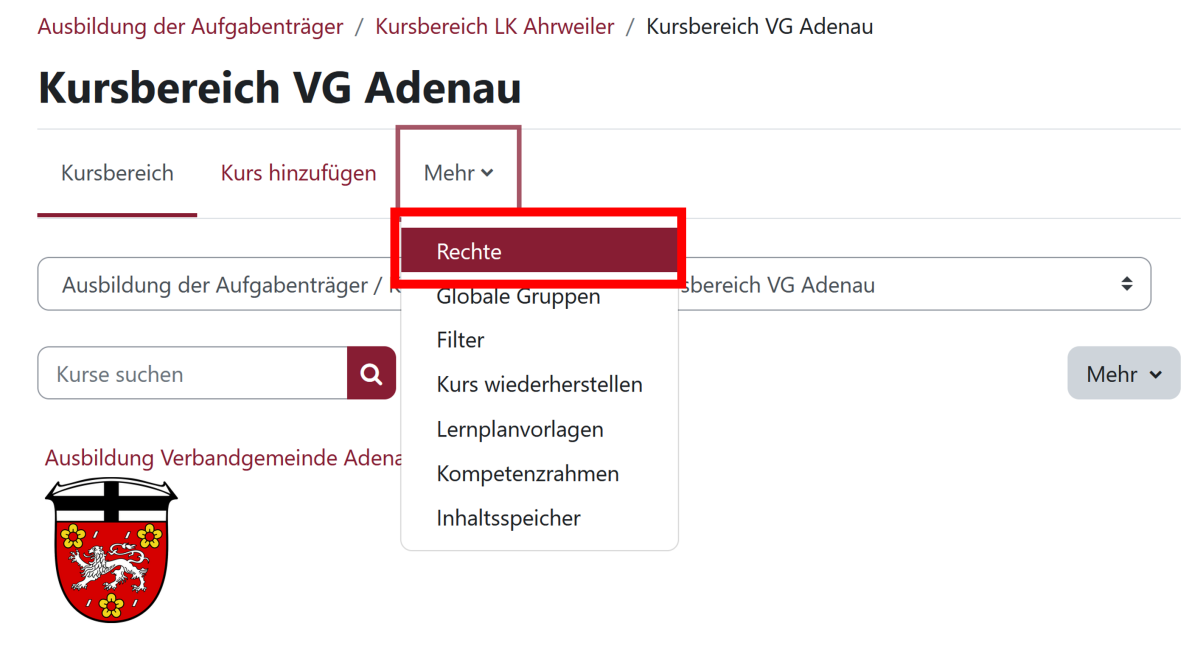Screen dimensions: 1200x654
Task: Click Kompetenzrahmen menu entry
Action: tap(527, 474)
